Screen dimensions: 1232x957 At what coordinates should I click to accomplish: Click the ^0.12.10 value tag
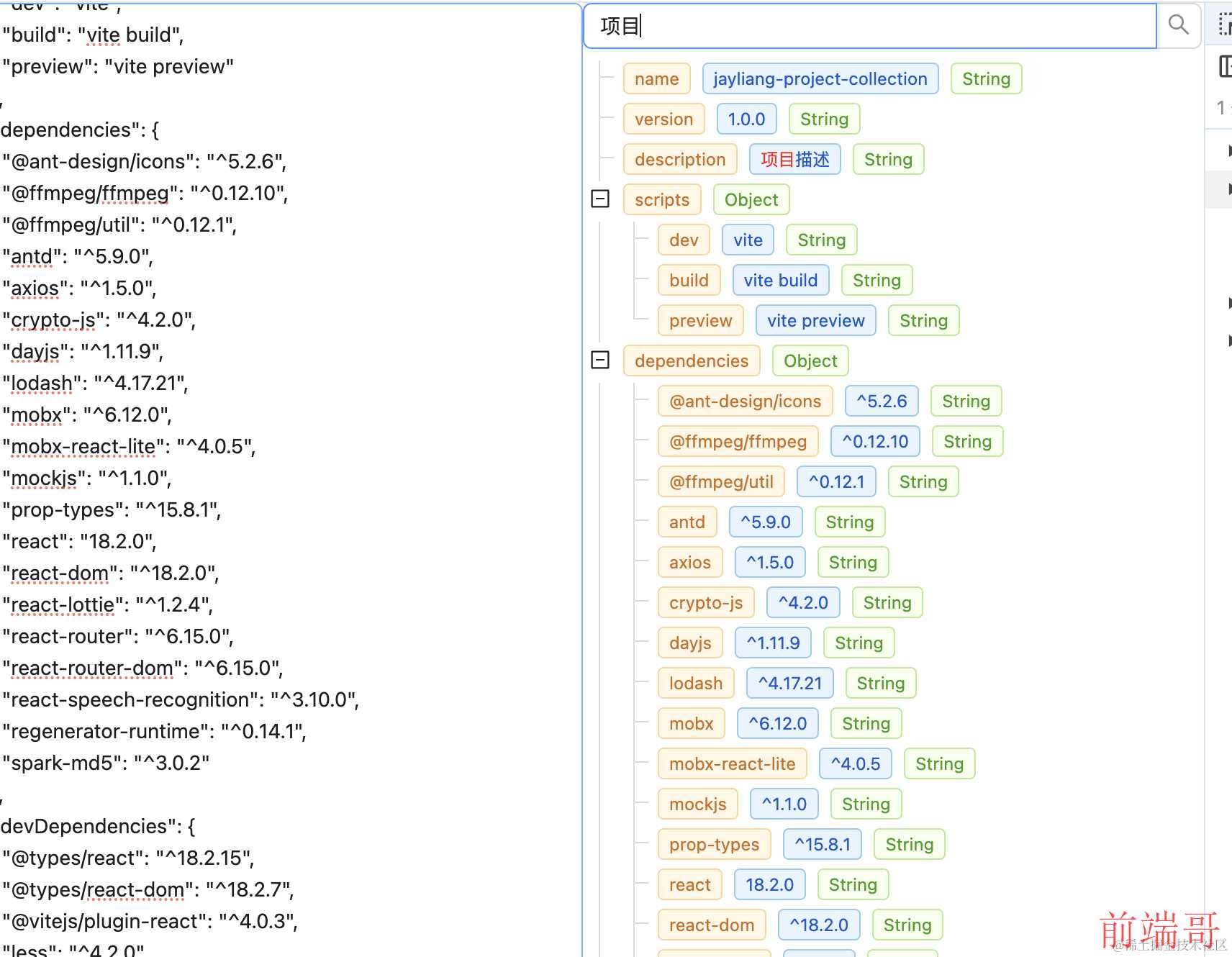pos(876,441)
